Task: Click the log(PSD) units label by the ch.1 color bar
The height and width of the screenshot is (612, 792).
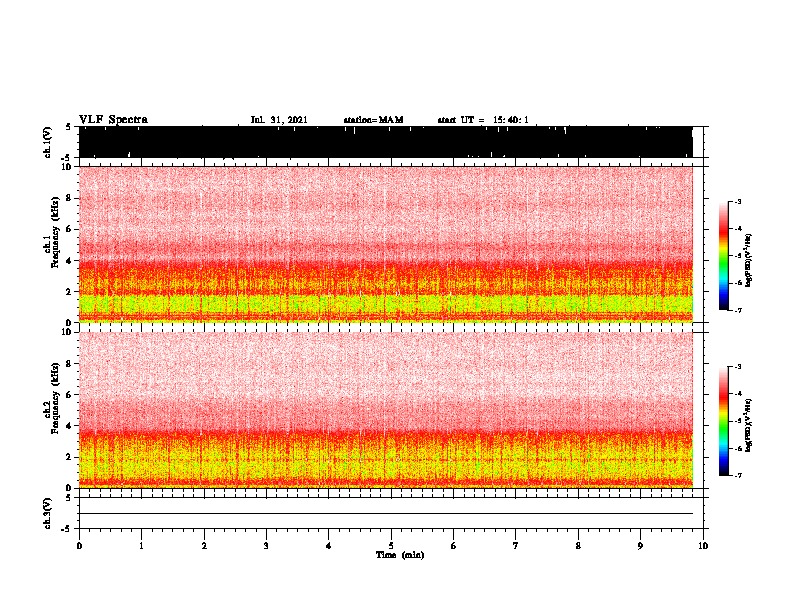Action: tap(748, 260)
